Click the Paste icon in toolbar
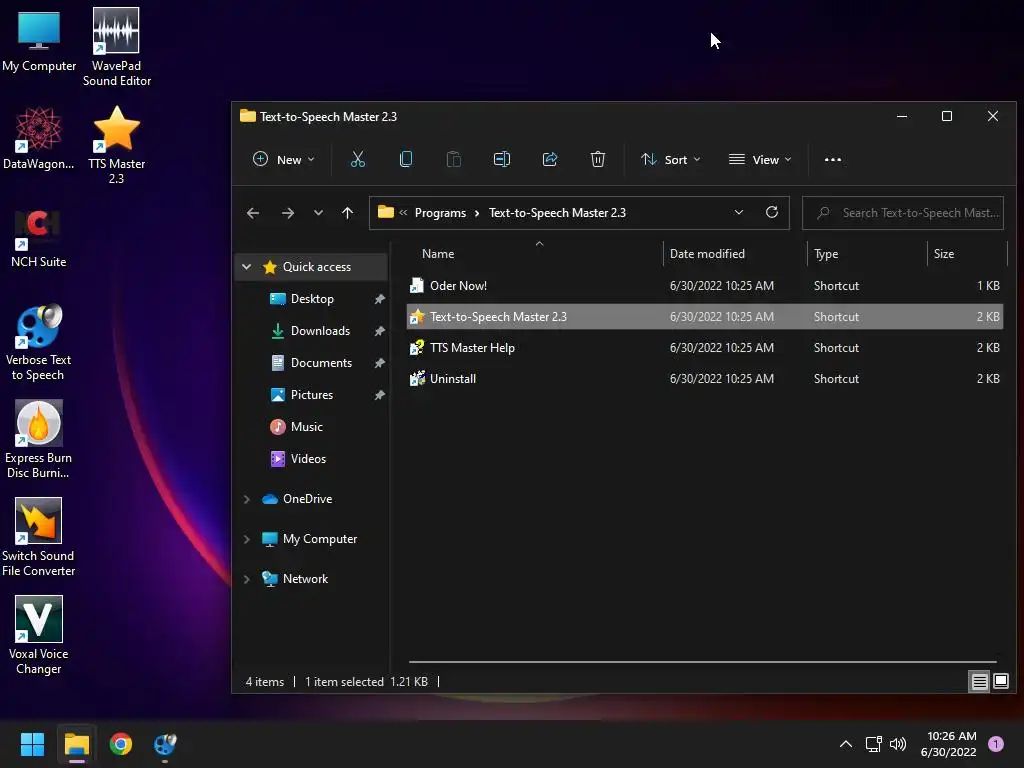The width and height of the screenshot is (1024, 768). [453, 159]
